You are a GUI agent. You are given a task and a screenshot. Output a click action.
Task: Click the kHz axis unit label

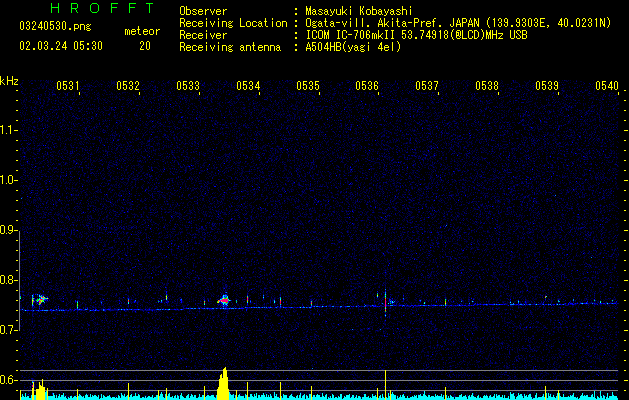pos(9,81)
